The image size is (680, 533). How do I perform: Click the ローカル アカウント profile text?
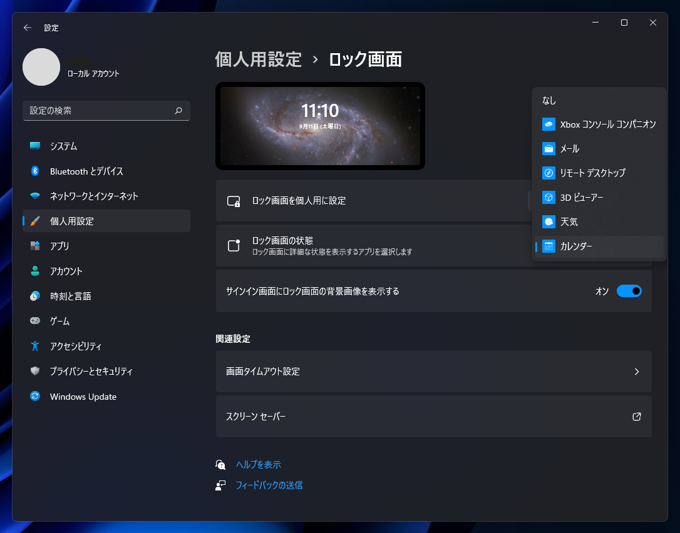93,74
